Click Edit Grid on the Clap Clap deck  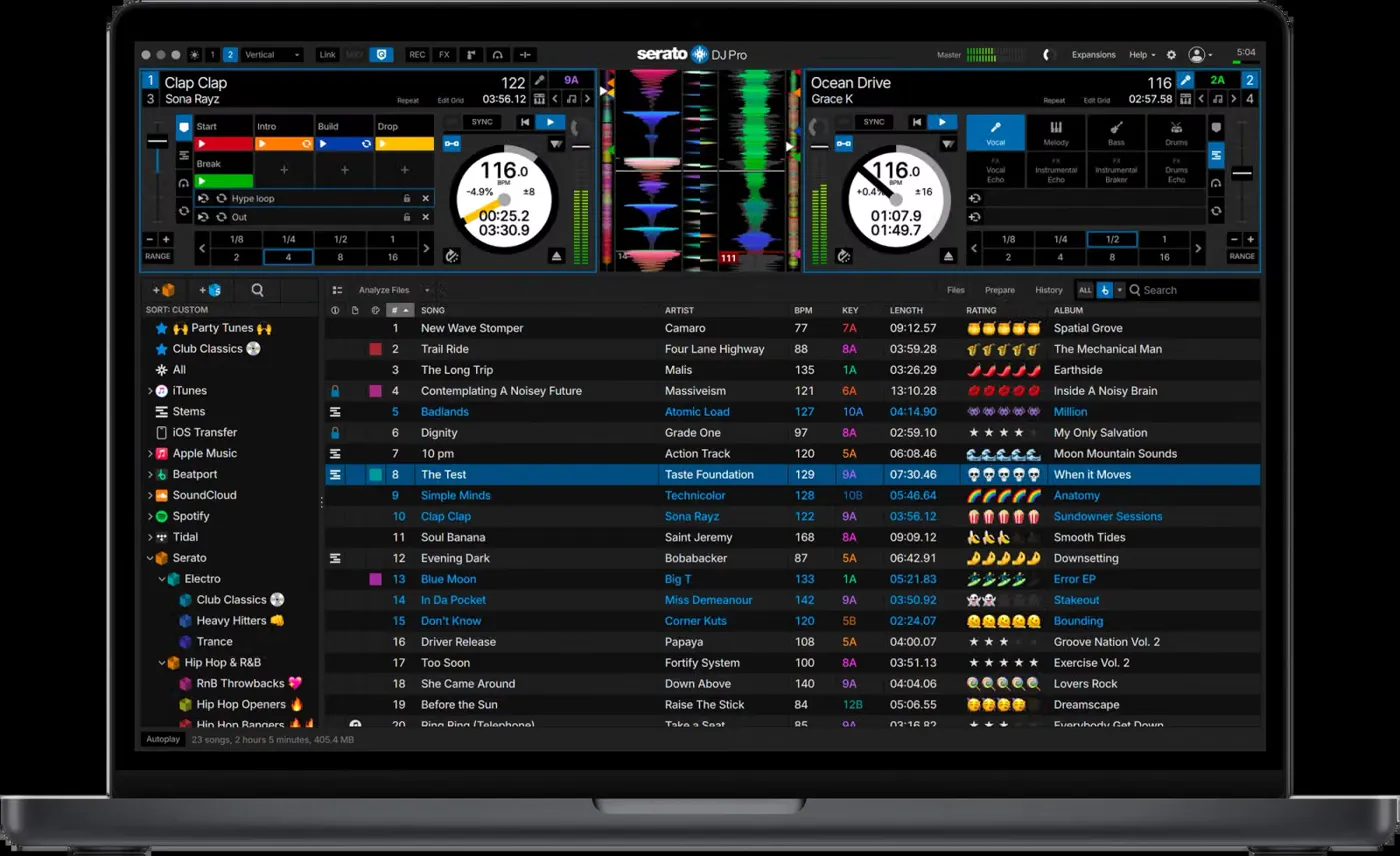(x=451, y=100)
